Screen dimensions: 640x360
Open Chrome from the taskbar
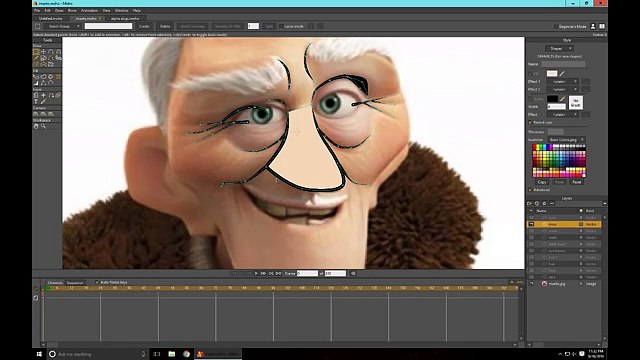point(187,354)
